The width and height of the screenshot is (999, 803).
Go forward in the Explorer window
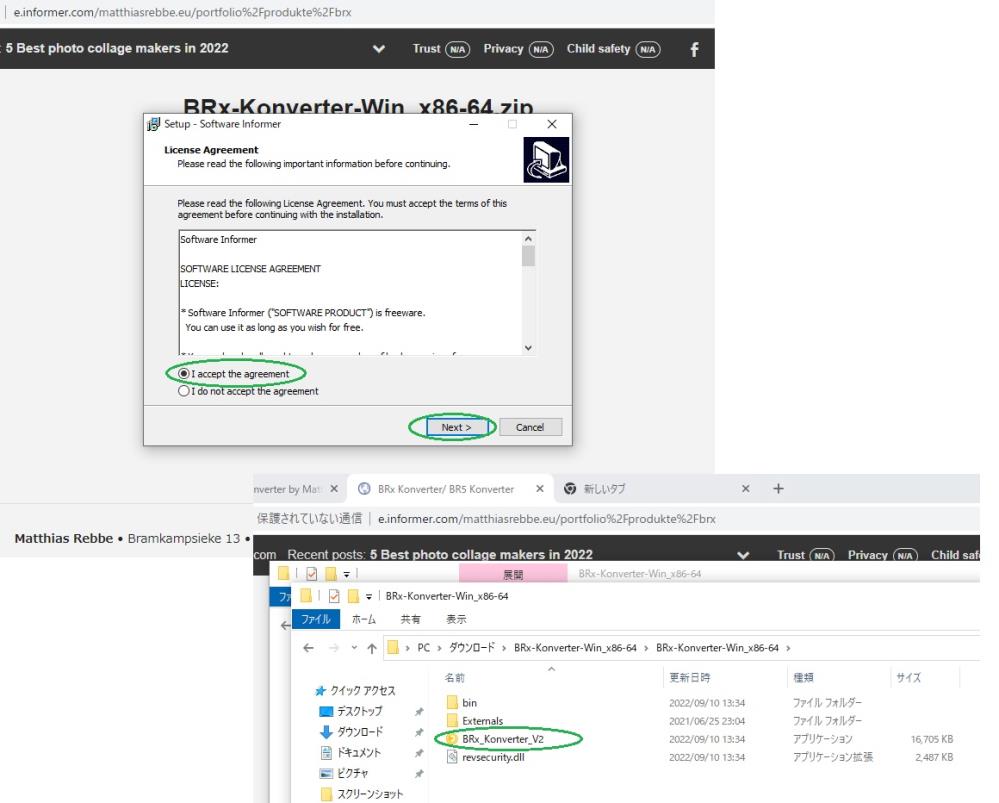333,648
